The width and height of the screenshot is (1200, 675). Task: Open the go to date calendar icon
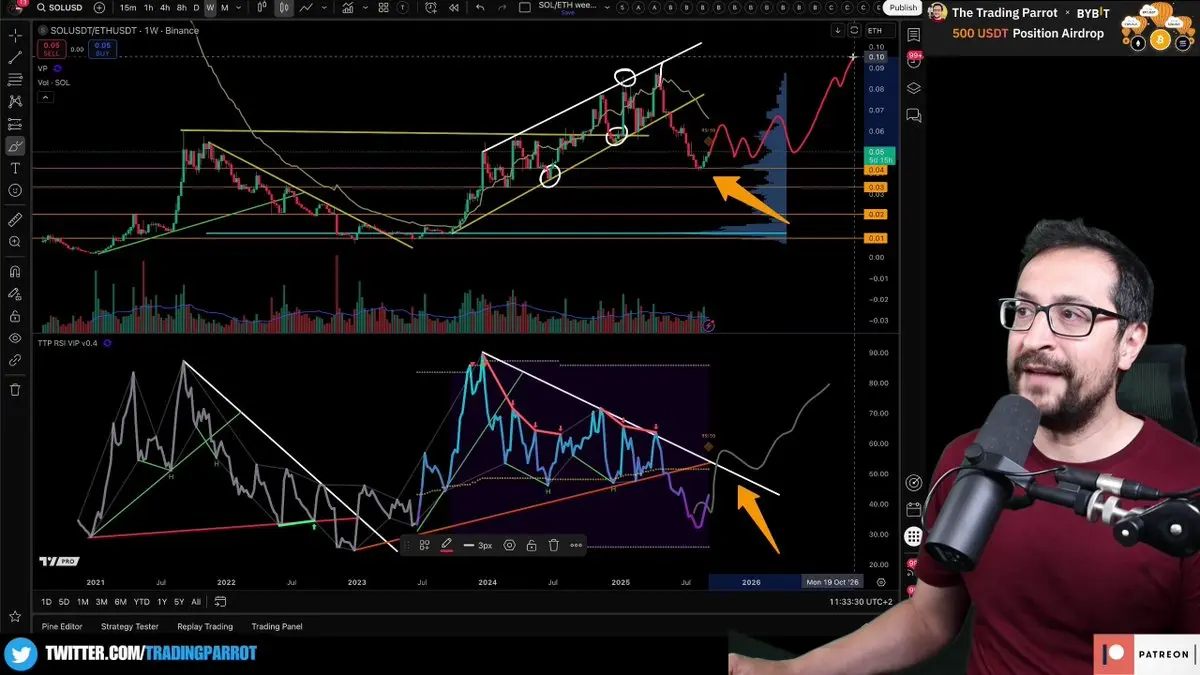point(220,601)
